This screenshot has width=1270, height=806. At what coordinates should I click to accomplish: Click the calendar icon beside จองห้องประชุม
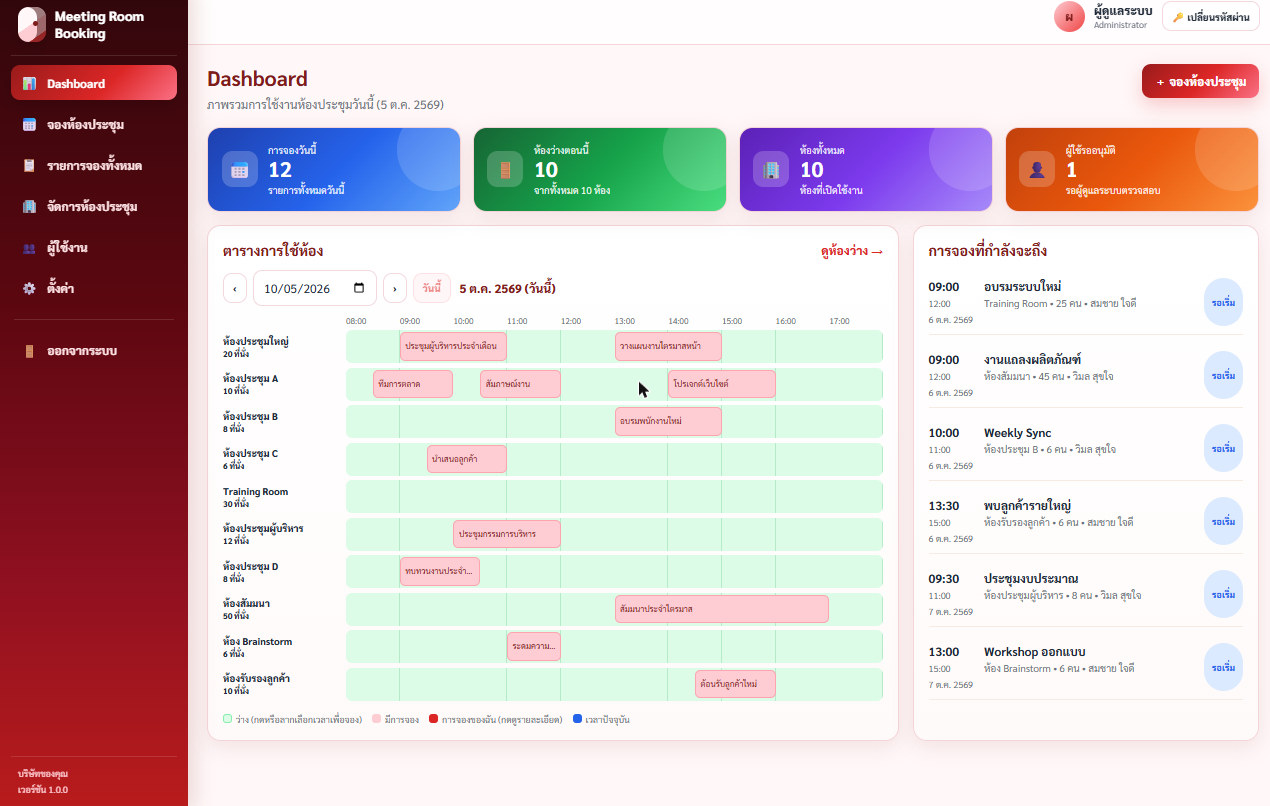[29, 125]
